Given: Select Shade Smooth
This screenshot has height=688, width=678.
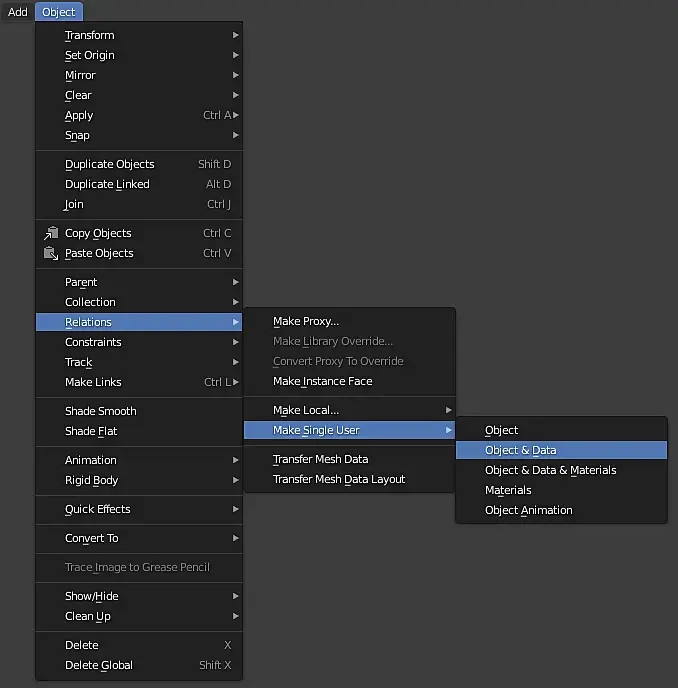Looking at the screenshot, I should [x=101, y=411].
